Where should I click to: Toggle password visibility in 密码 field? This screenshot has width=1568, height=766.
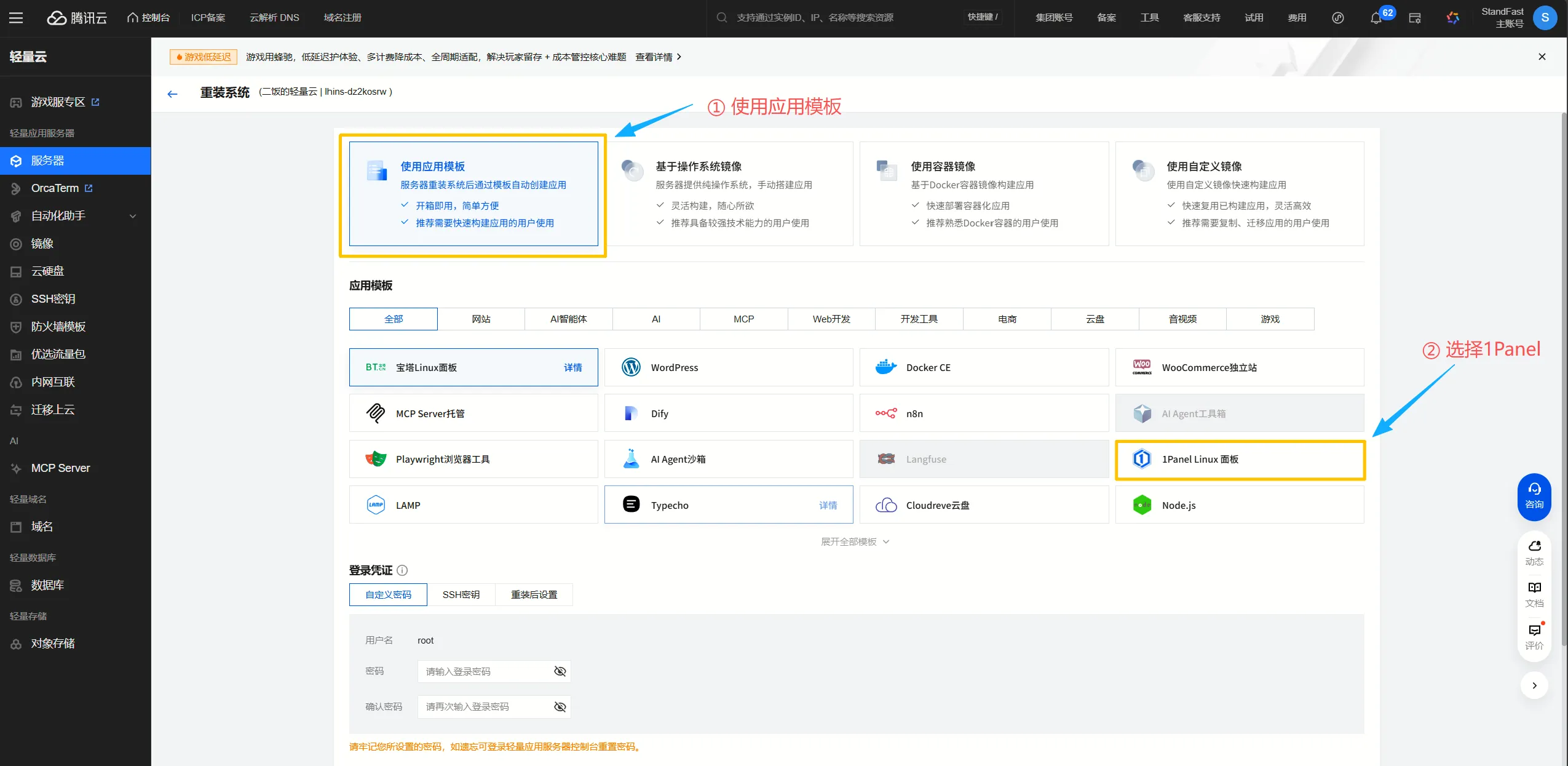point(560,671)
